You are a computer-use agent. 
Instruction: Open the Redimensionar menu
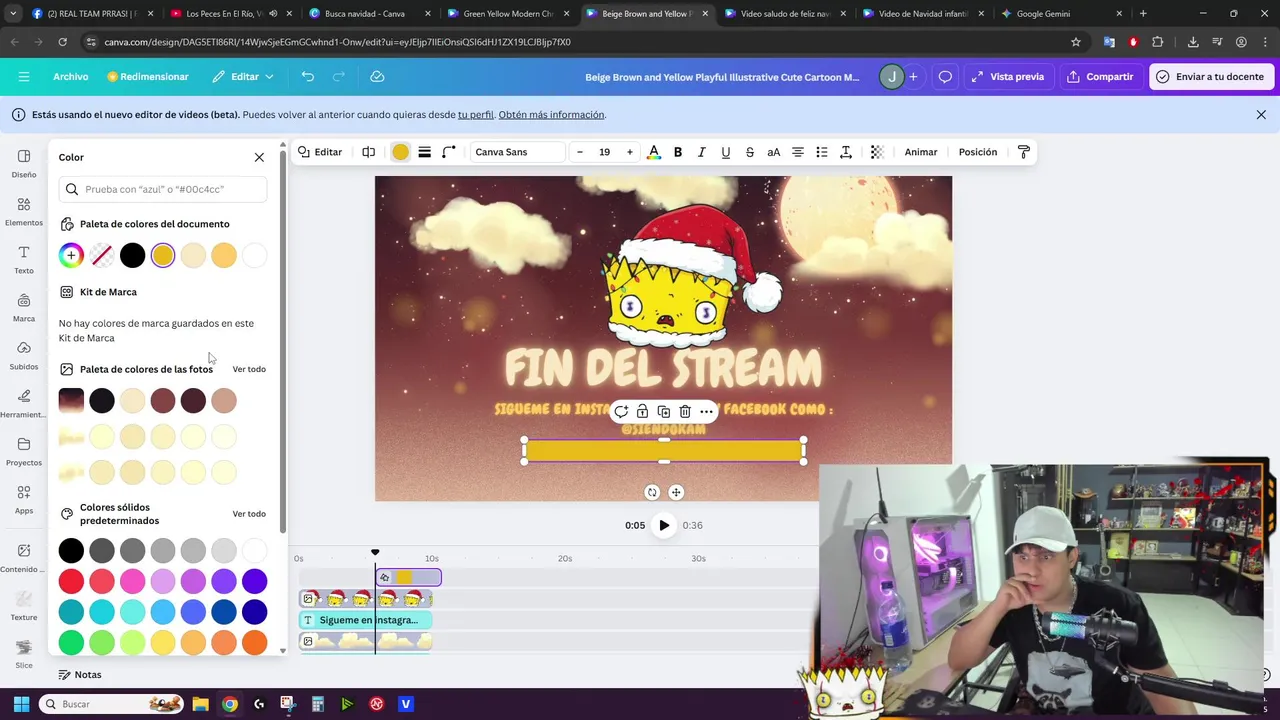click(148, 77)
